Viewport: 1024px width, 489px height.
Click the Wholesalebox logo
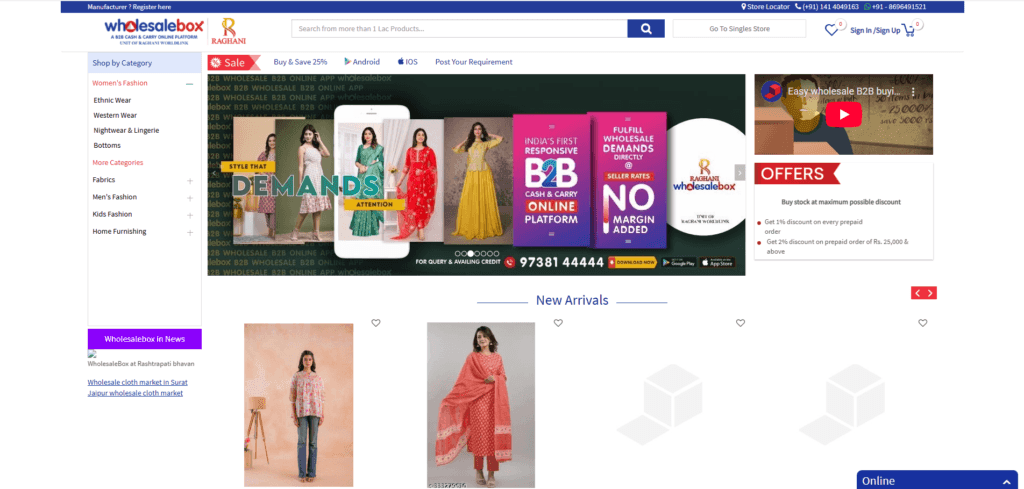tap(154, 30)
